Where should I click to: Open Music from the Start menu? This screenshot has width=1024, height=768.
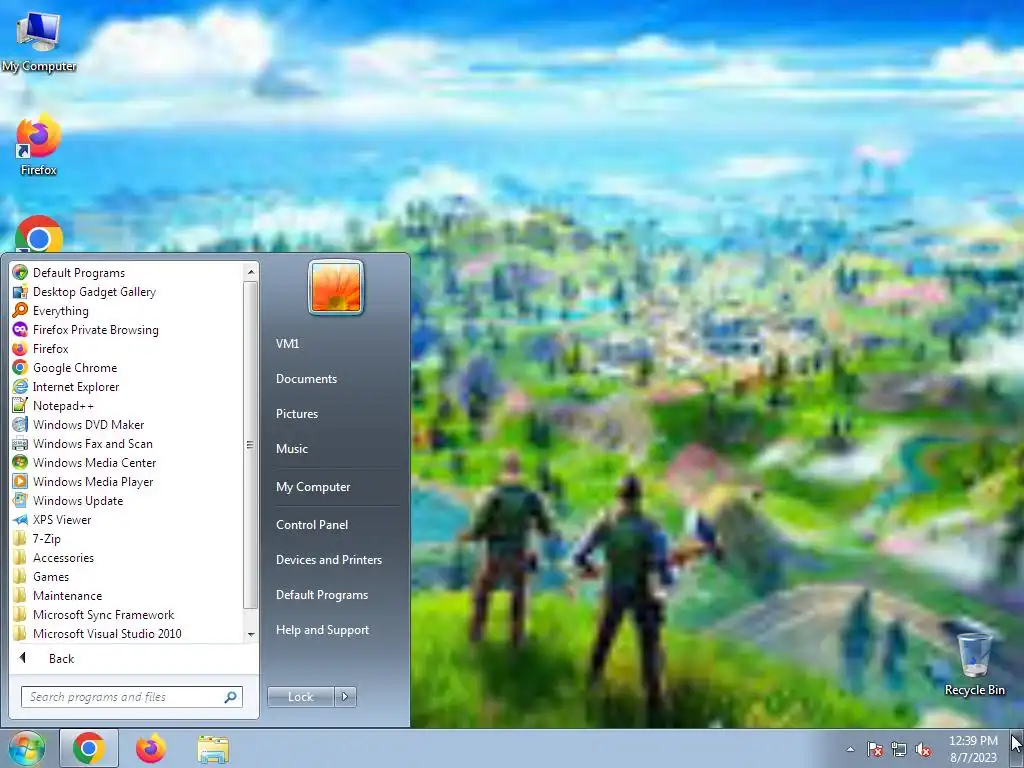[x=291, y=449]
